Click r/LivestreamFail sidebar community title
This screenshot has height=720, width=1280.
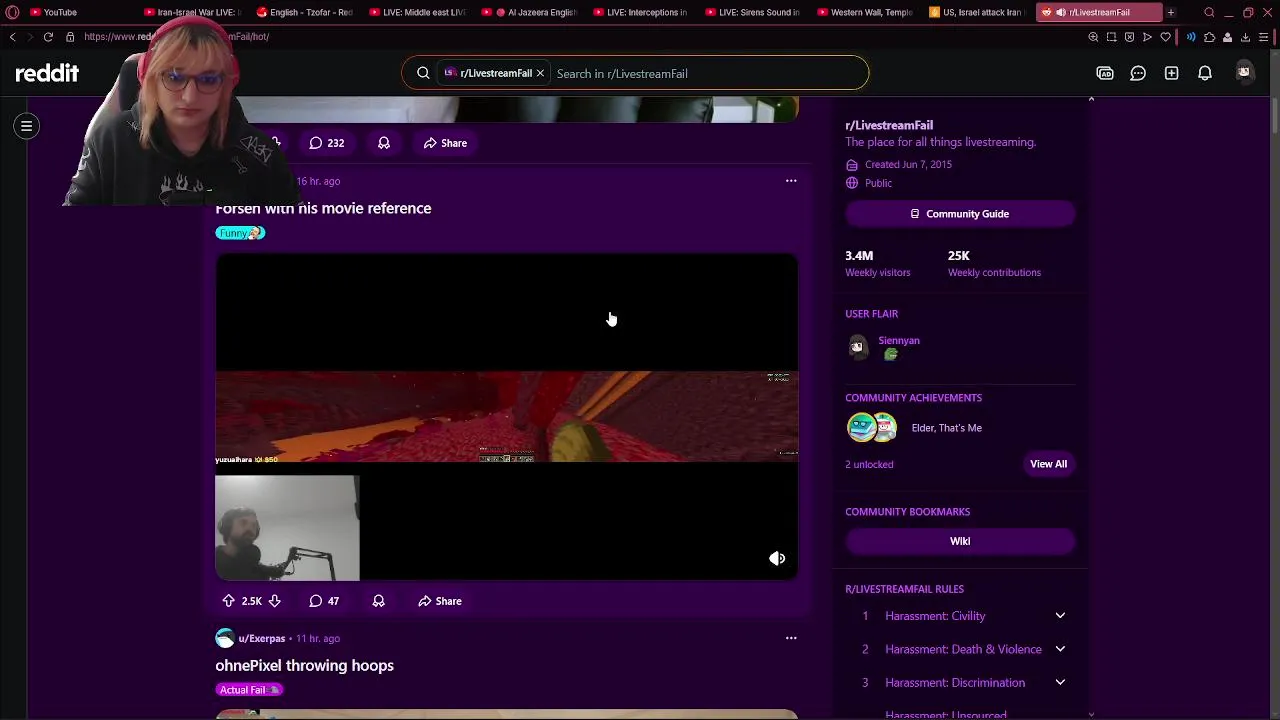(889, 125)
